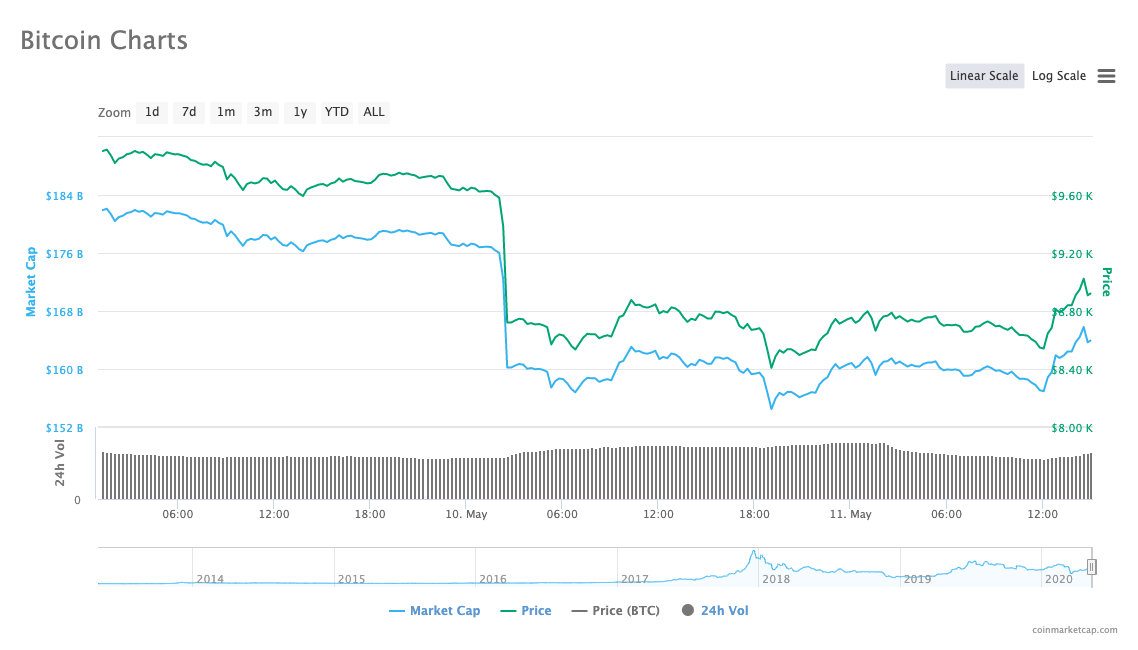Grab the navigator range handle at 2020
The height and width of the screenshot is (650, 1138).
(1091, 567)
